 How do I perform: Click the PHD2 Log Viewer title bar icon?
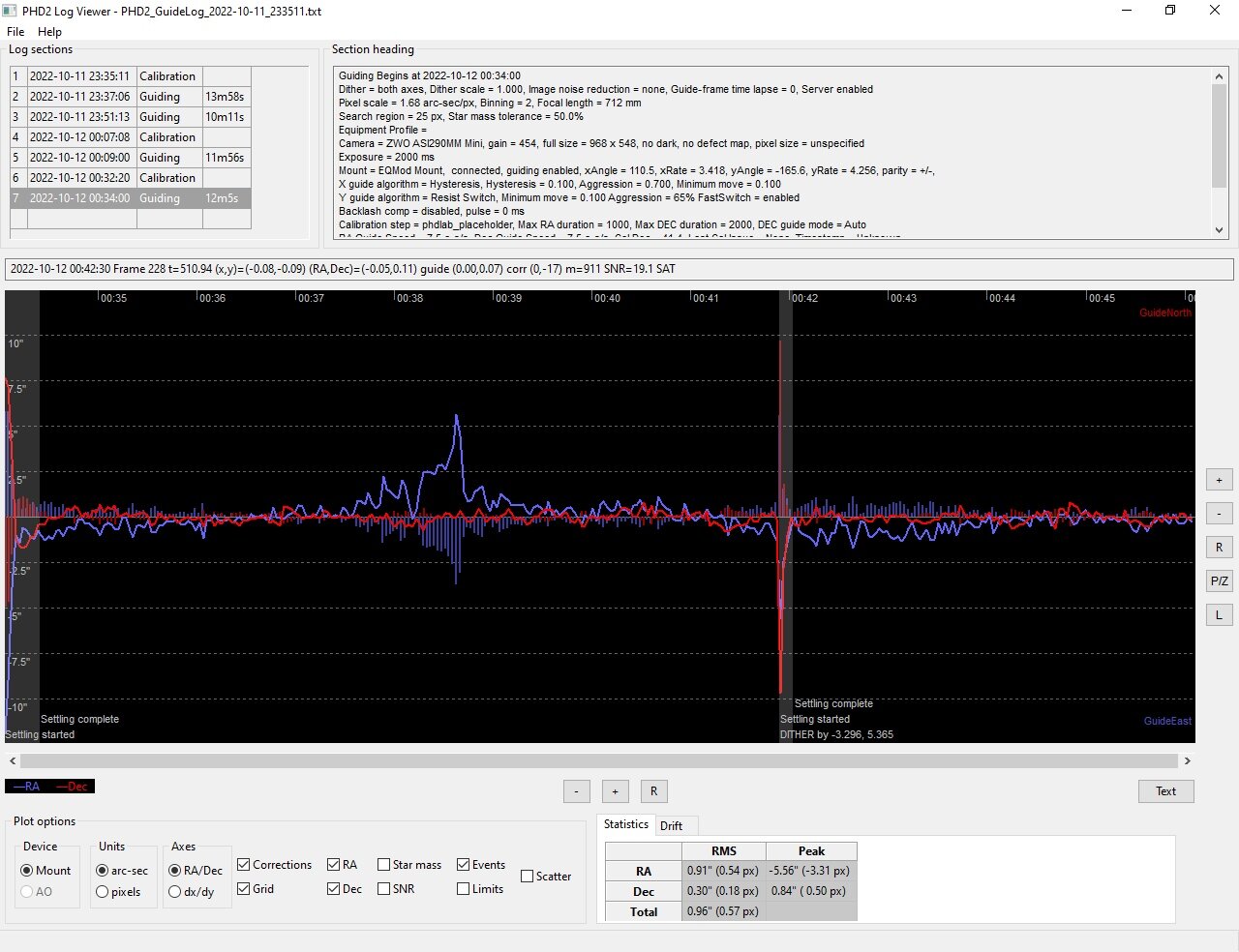pyautogui.click(x=10, y=11)
